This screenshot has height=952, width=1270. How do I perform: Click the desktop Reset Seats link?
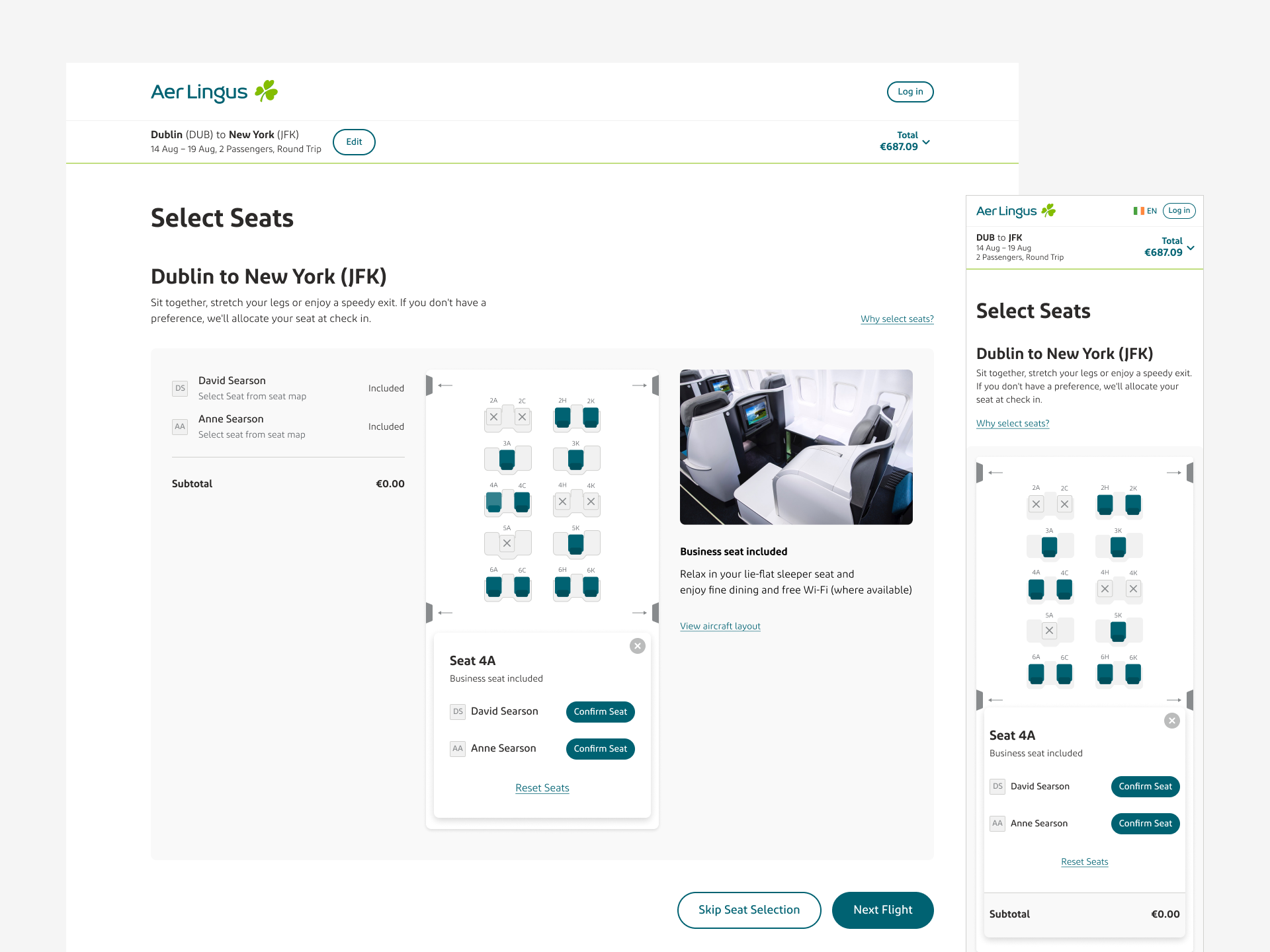click(542, 788)
